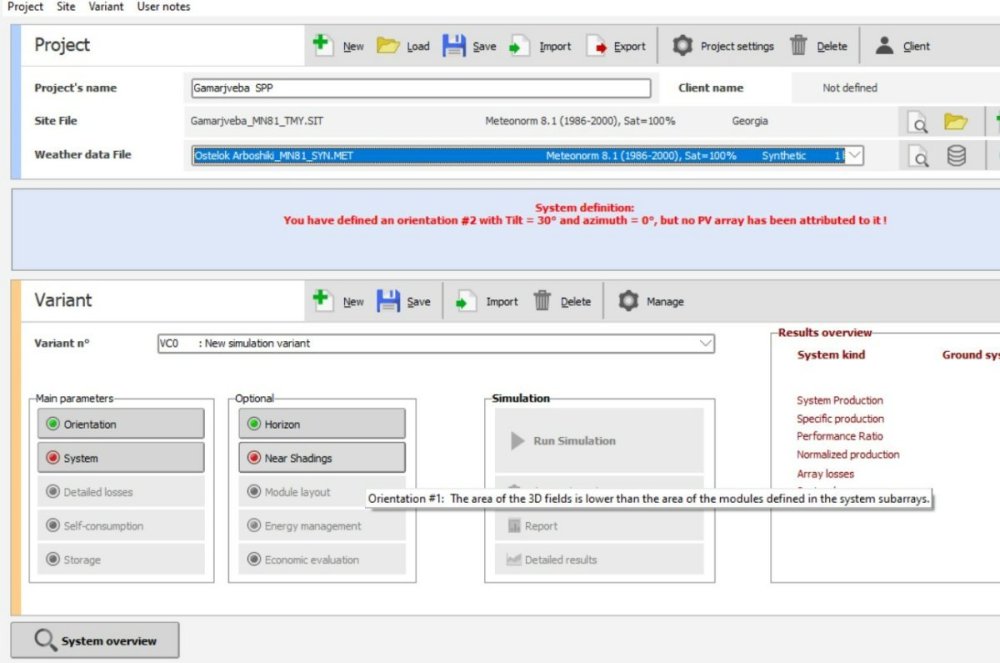Image resolution: width=1000 pixels, height=663 pixels.
Task: Expand the Variant number dropdown
Action: point(706,343)
